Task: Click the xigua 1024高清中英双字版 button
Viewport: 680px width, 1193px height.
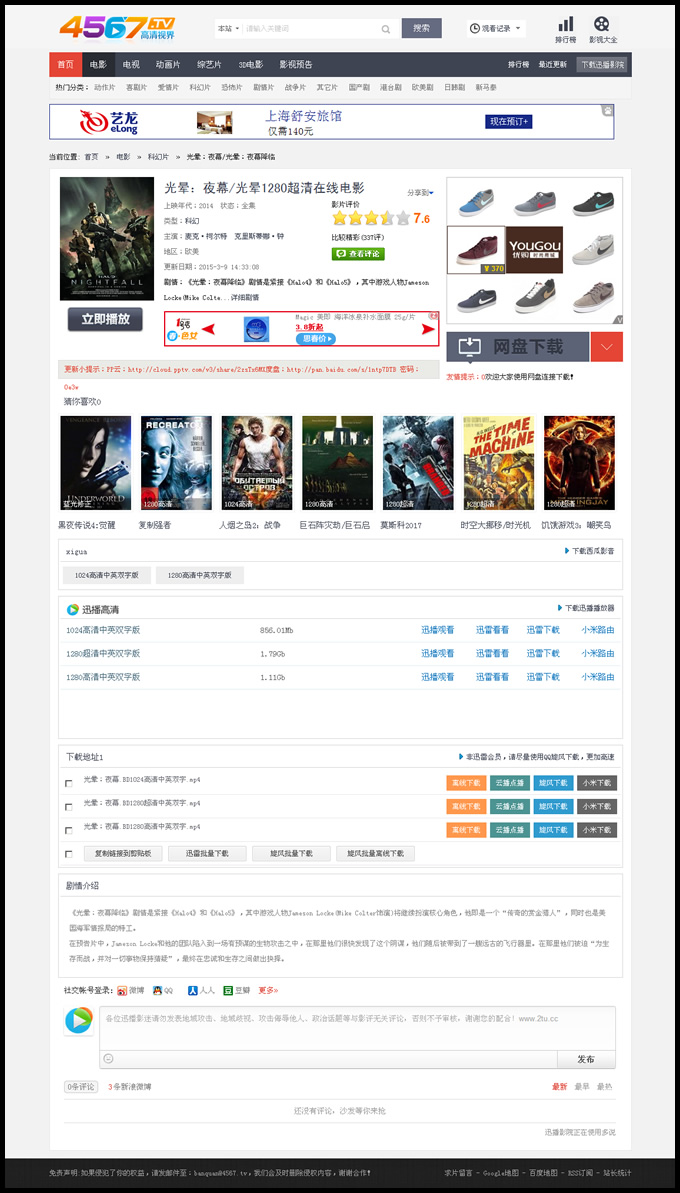Action: coord(107,575)
